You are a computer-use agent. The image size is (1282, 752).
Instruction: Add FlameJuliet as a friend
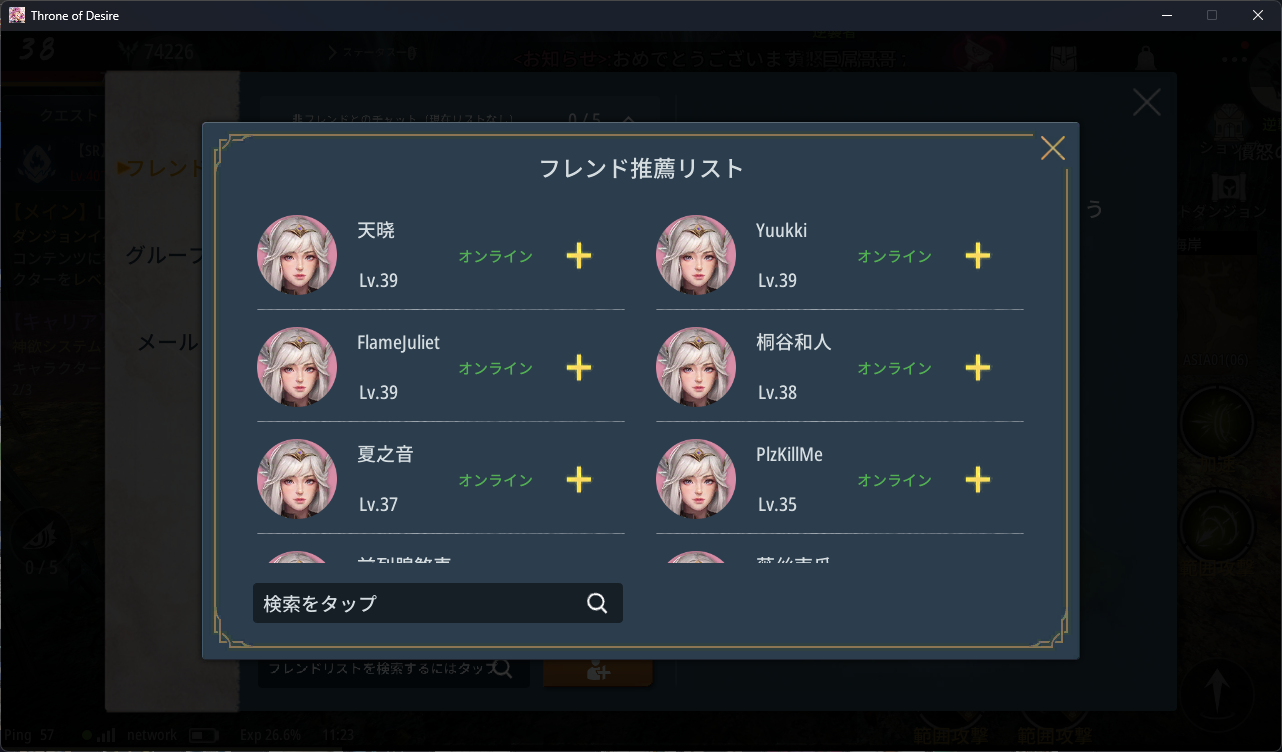(579, 368)
